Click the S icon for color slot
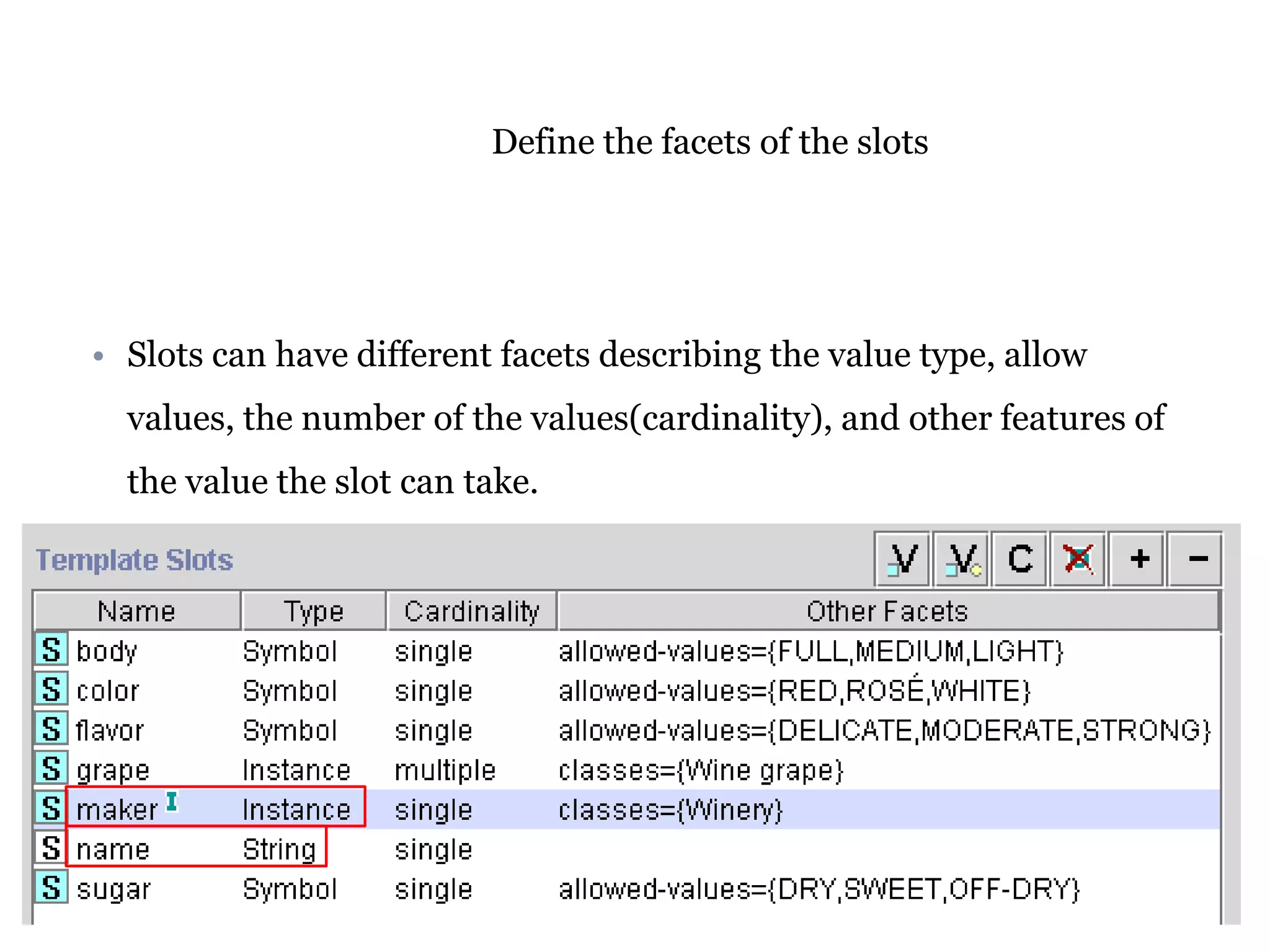Screen dimensions: 1270x952 coord(51,690)
